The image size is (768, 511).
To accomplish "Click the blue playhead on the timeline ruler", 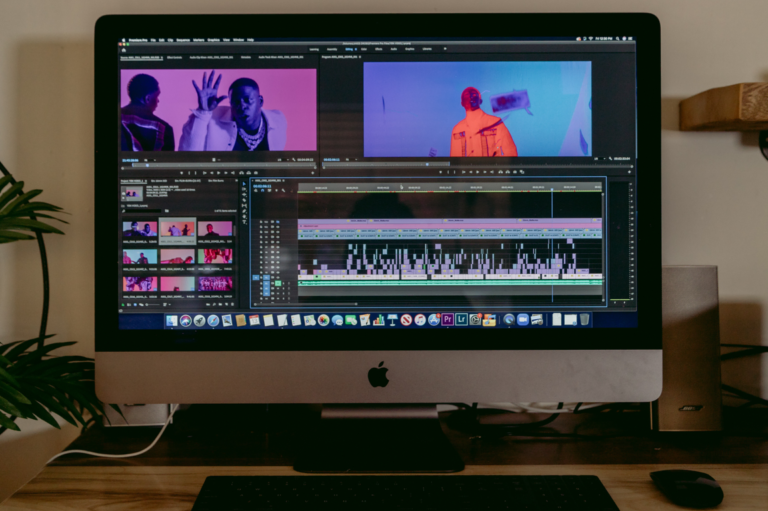I will coord(552,189).
